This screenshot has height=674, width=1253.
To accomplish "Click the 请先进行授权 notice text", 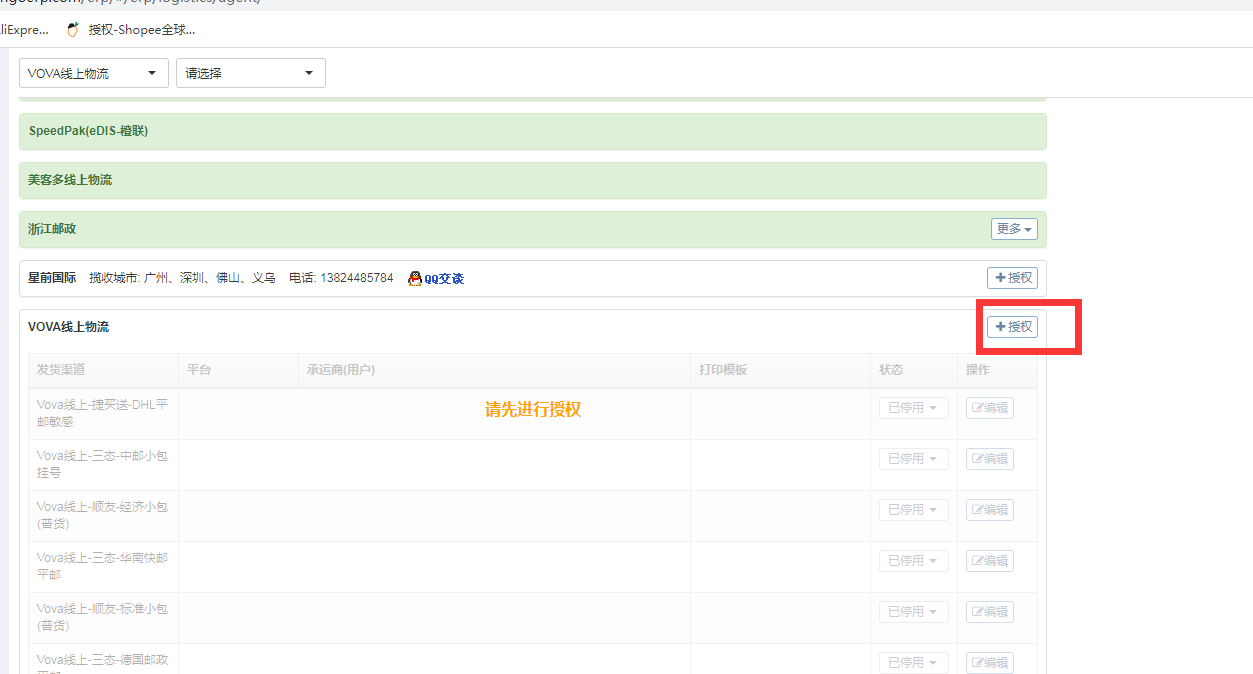I will pyautogui.click(x=533, y=409).
